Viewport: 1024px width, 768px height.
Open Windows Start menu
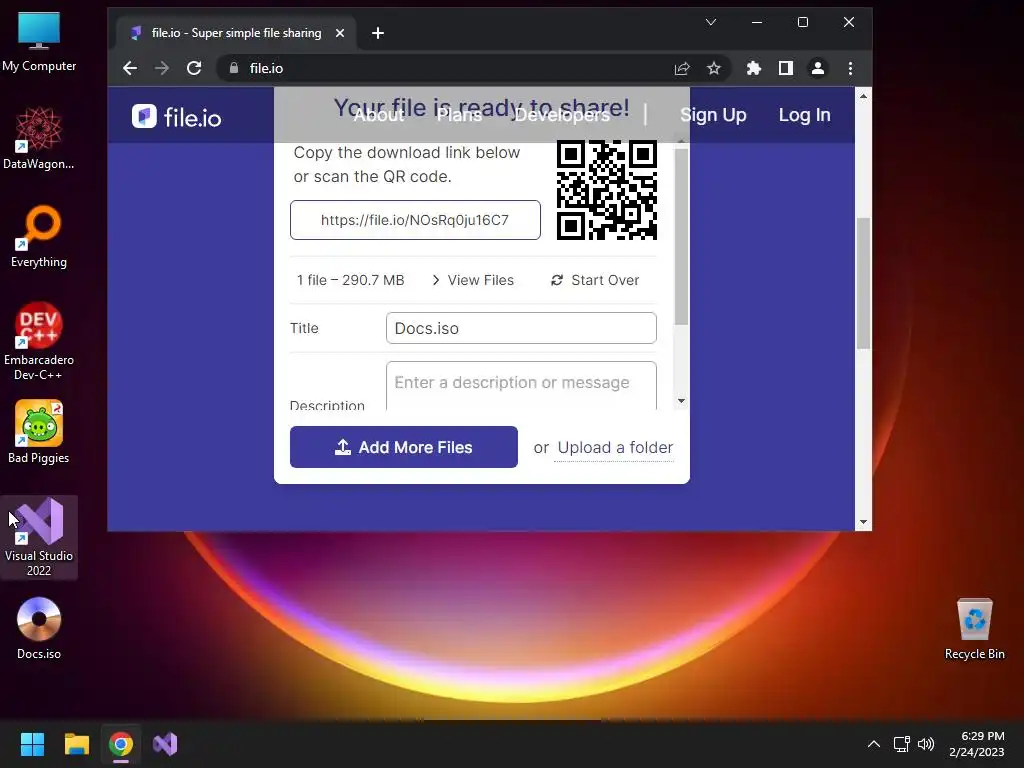pos(32,744)
